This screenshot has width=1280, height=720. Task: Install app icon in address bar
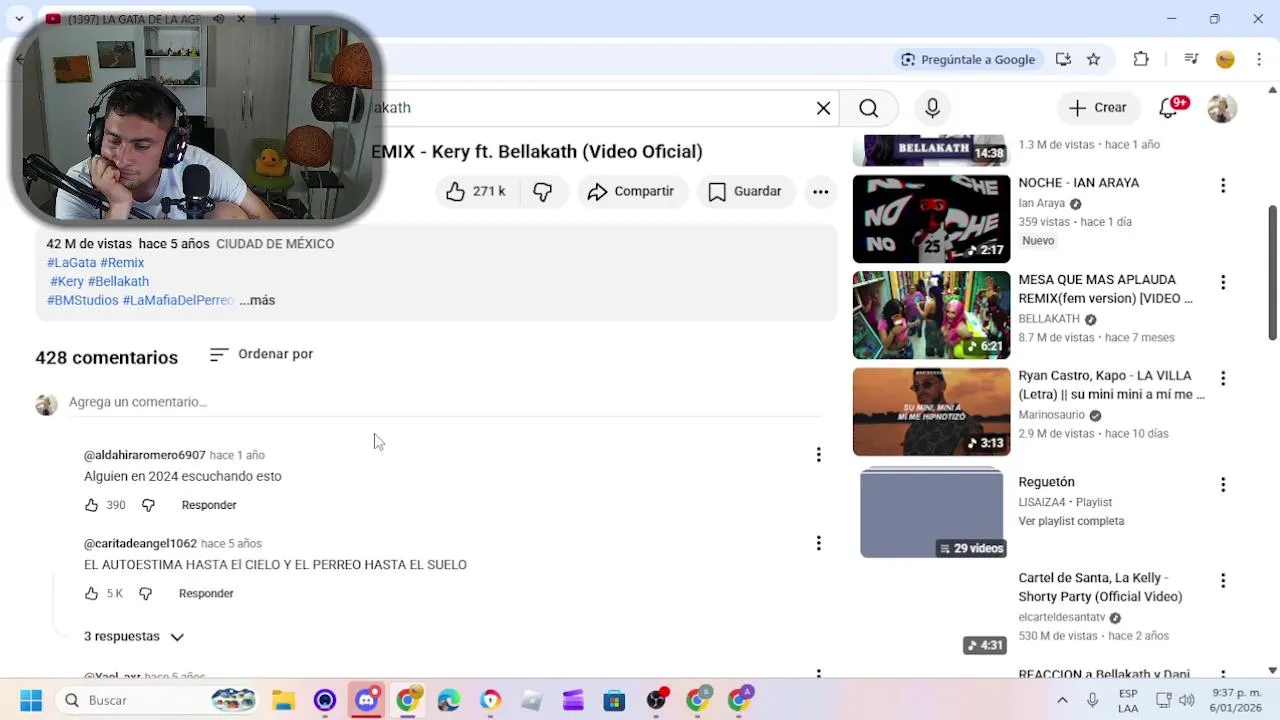[1064, 60]
